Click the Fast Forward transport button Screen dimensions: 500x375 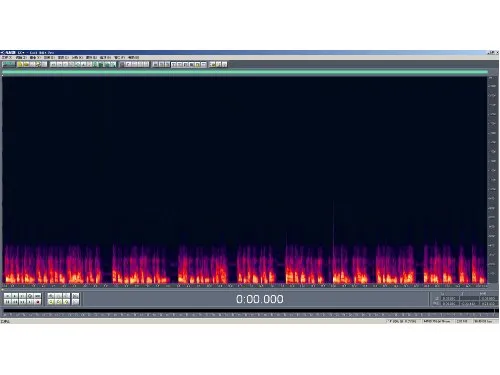(x=22, y=302)
